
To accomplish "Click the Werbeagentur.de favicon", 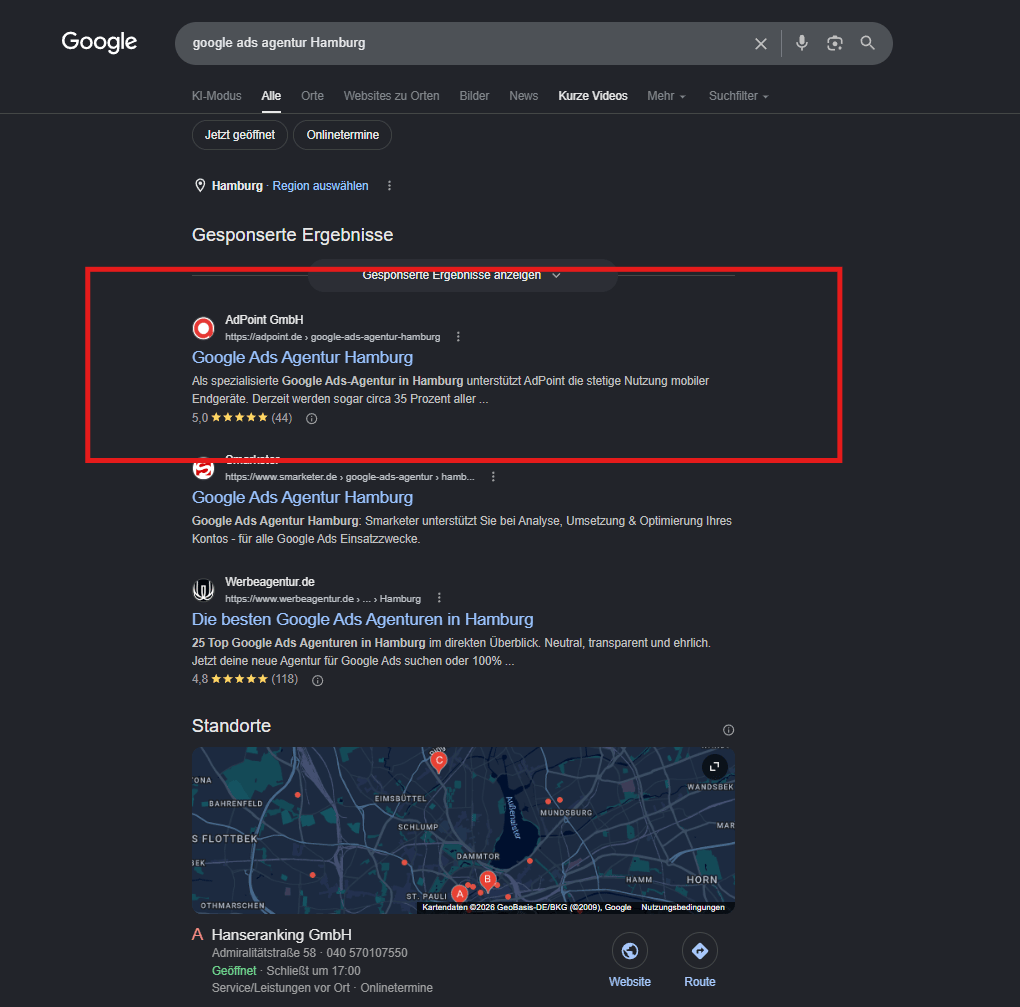I will tap(204, 590).
